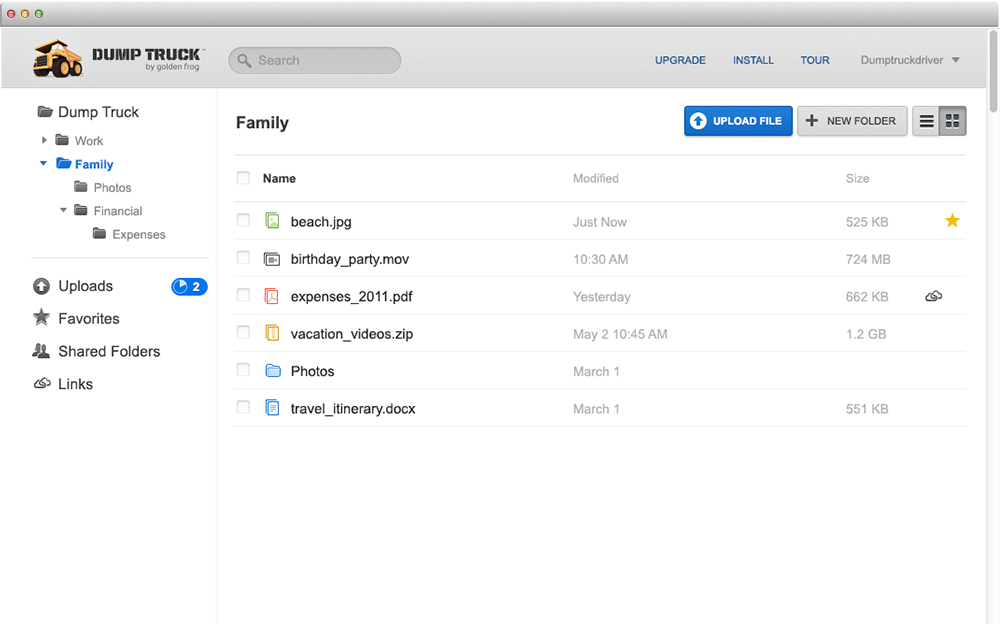Tick the select-all checkbox beside Name
1000x624 pixels.
click(x=243, y=177)
